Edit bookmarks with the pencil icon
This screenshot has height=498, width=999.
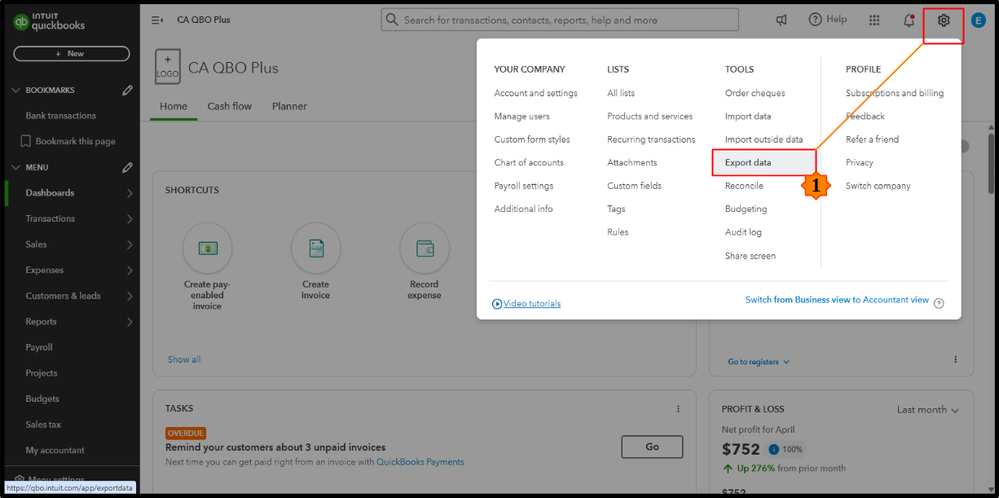[x=127, y=90]
